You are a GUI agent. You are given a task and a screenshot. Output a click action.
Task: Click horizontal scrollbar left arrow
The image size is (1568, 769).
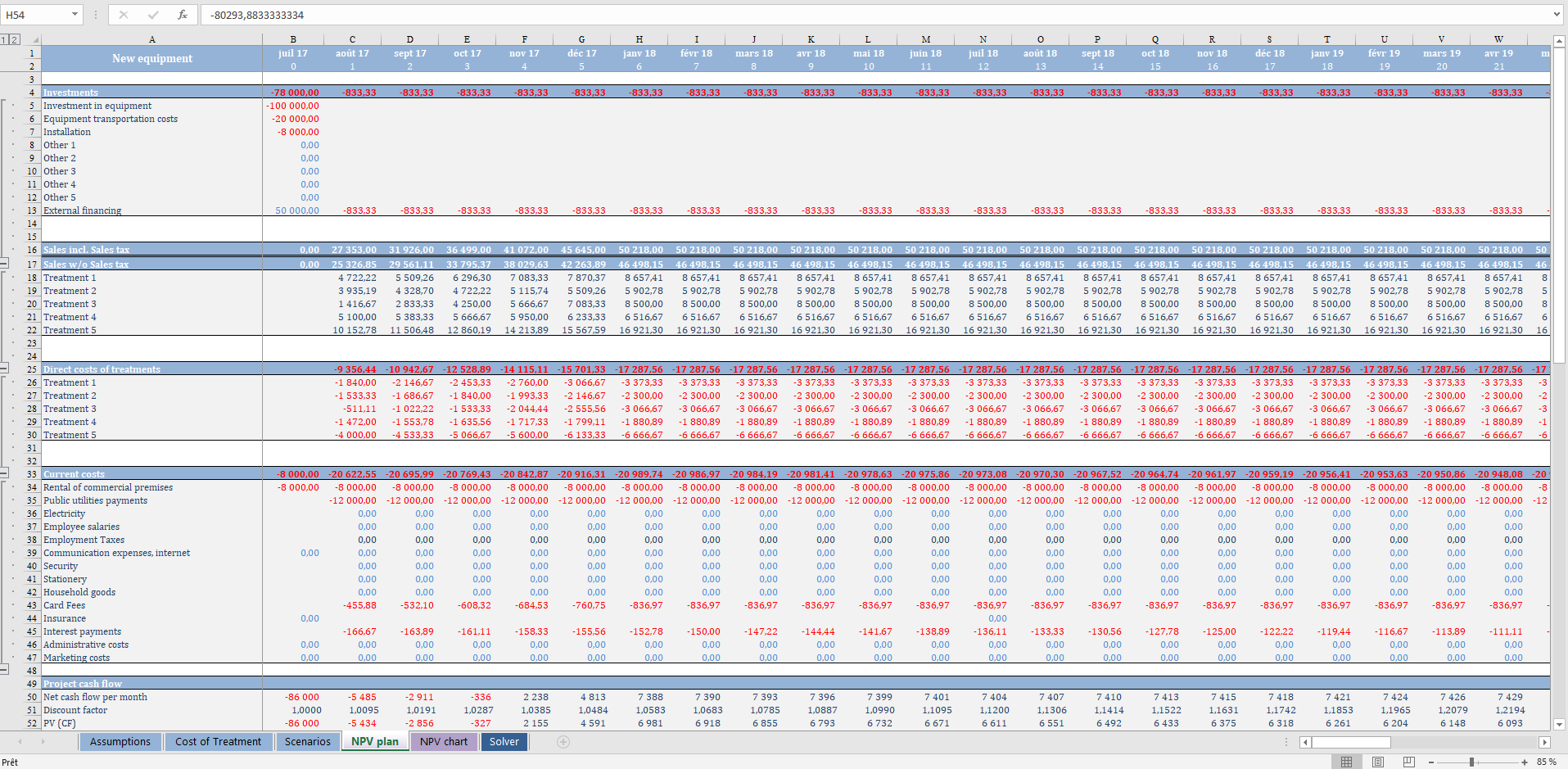coord(1305,742)
